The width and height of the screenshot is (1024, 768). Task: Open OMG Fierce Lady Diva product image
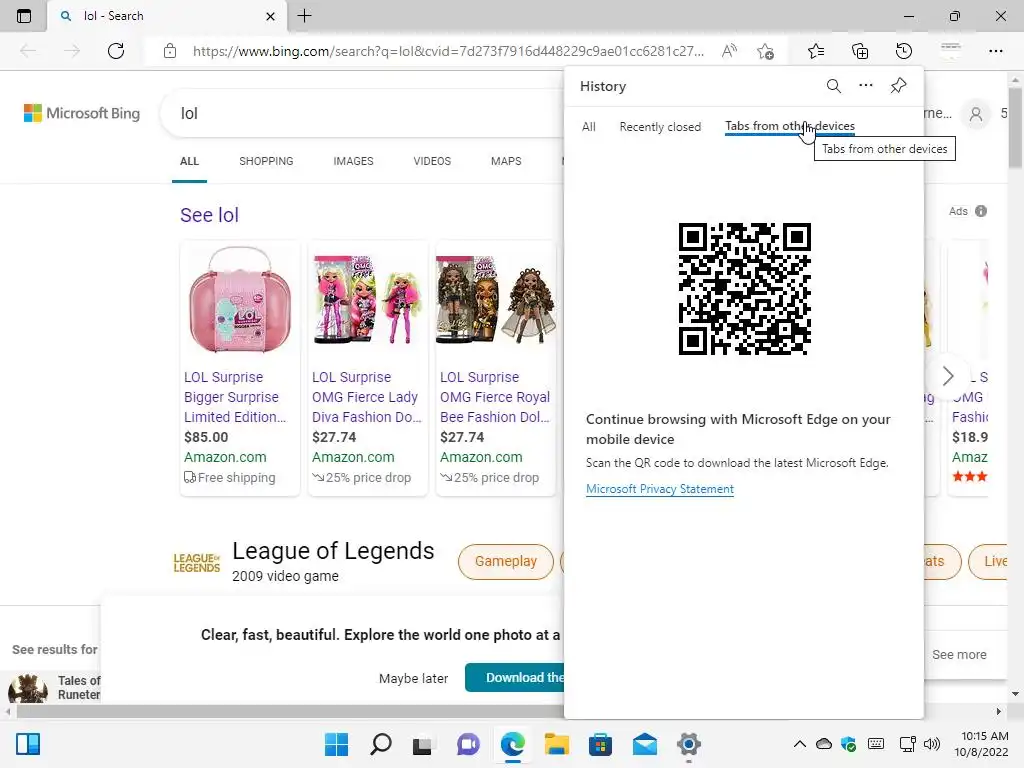pyautogui.click(x=368, y=300)
